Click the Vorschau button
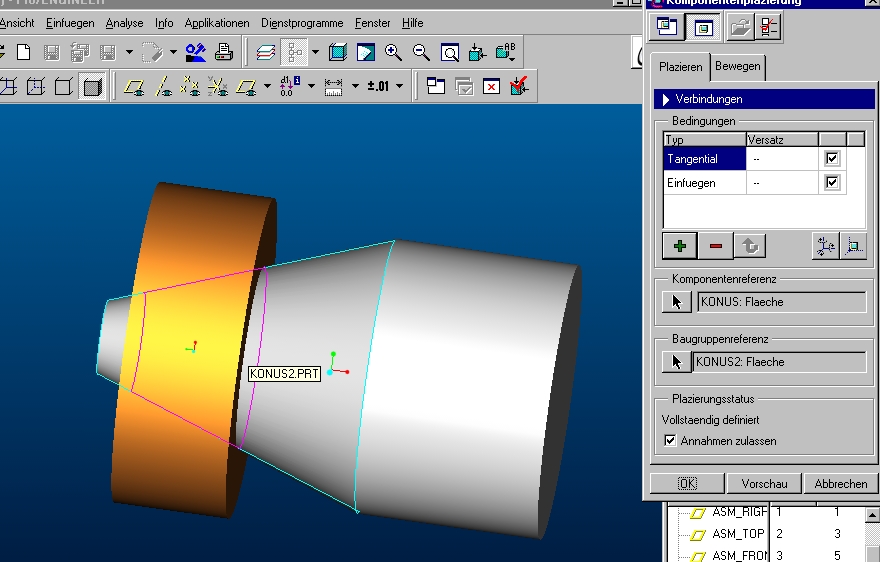The image size is (880, 562). click(x=764, y=484)
